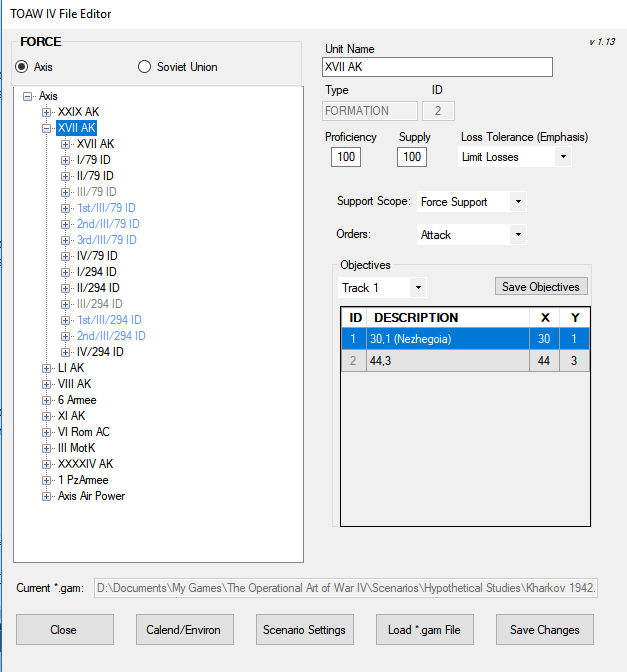Click into the Unit Name field
Image resolution: width=627 pixels, height=672 pixels.
coord(437,67)
